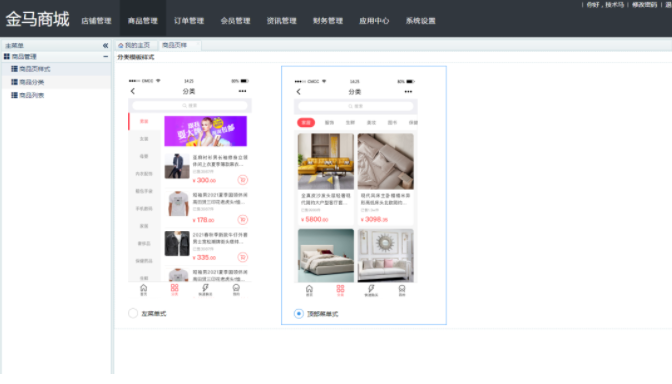
Task: Click the 修改密码 link at top right
Action: click(645, 5)
